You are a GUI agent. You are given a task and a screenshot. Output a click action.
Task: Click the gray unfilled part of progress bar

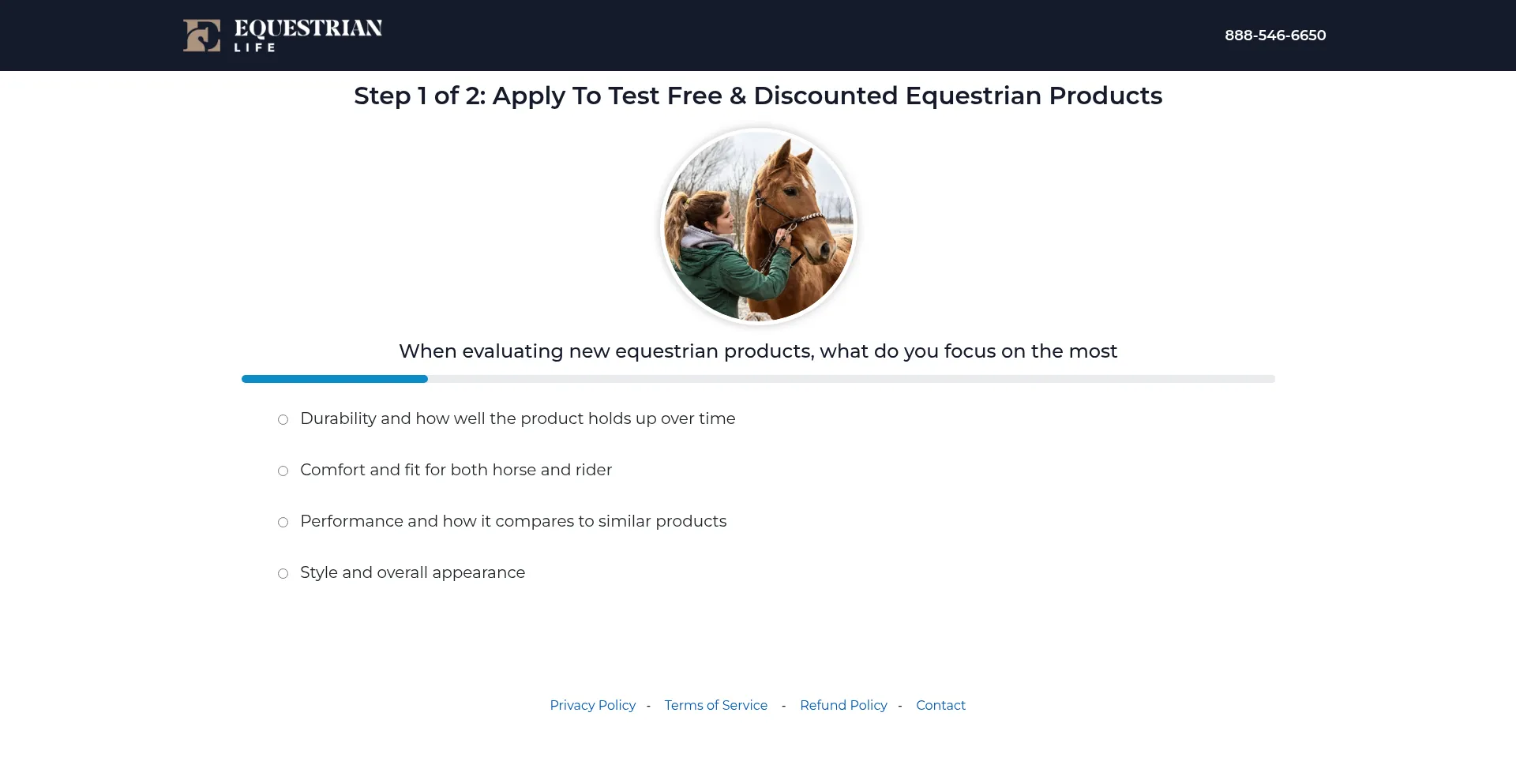click(x=851, y=379)
